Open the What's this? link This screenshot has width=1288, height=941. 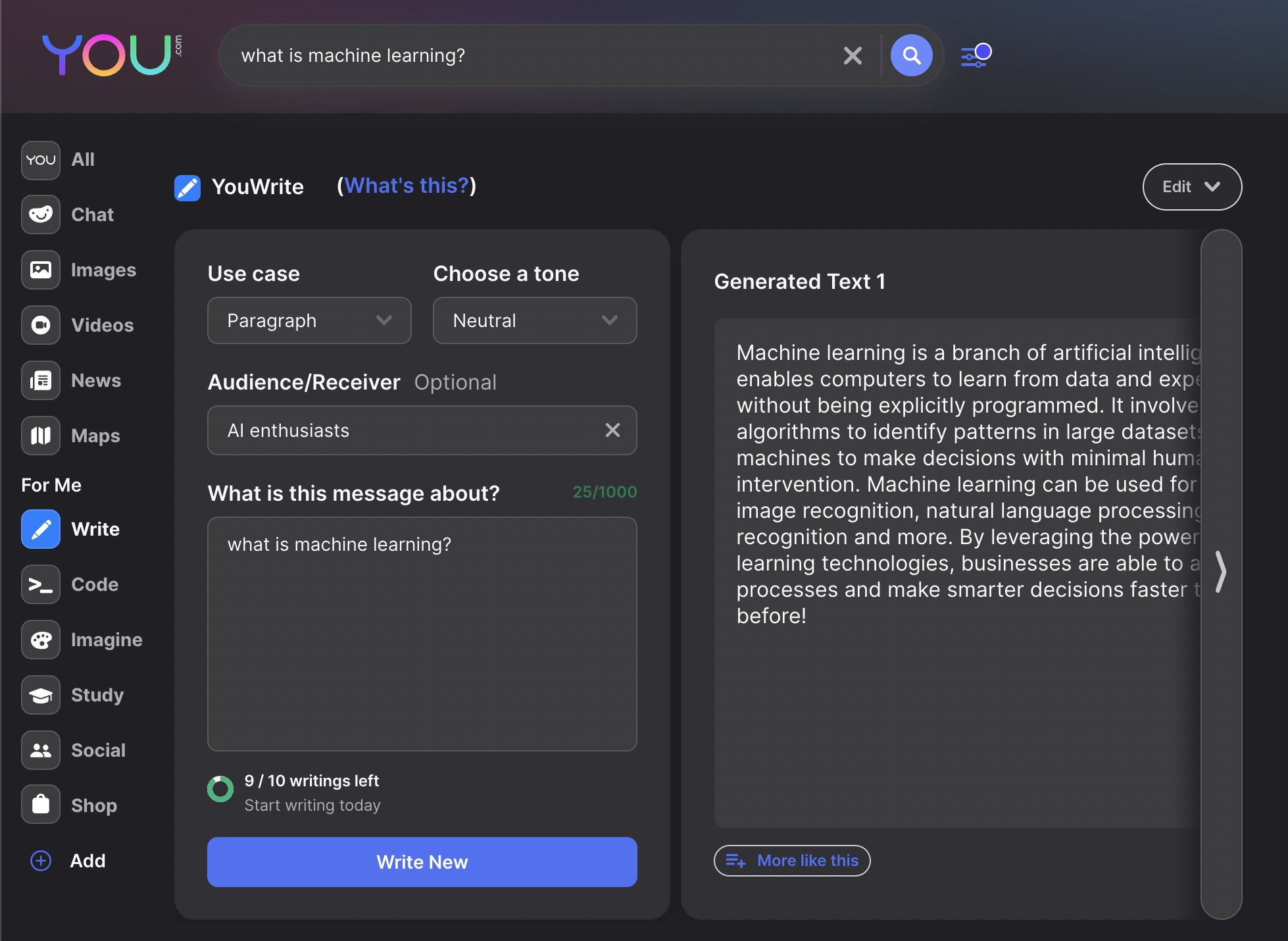407,186
